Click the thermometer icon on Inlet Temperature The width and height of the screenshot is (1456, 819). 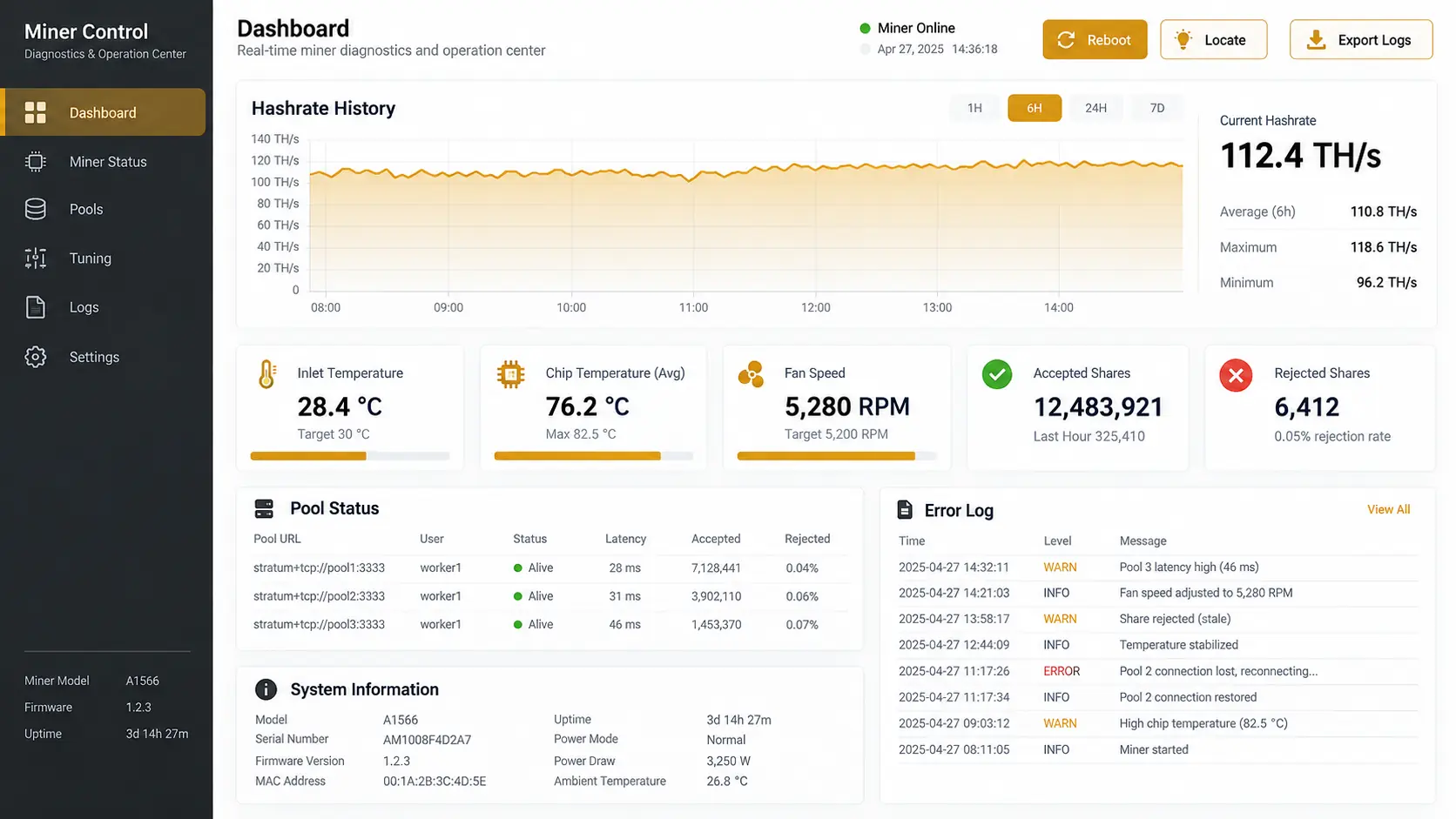click(267, 374)
